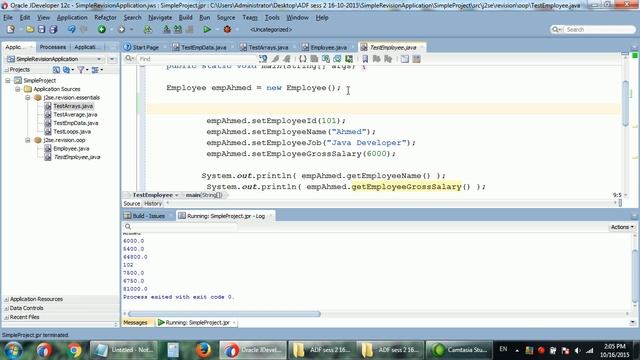
Task: Click the Working Sets filter icon
Action: pyautogui.click(x=82, y=70)
